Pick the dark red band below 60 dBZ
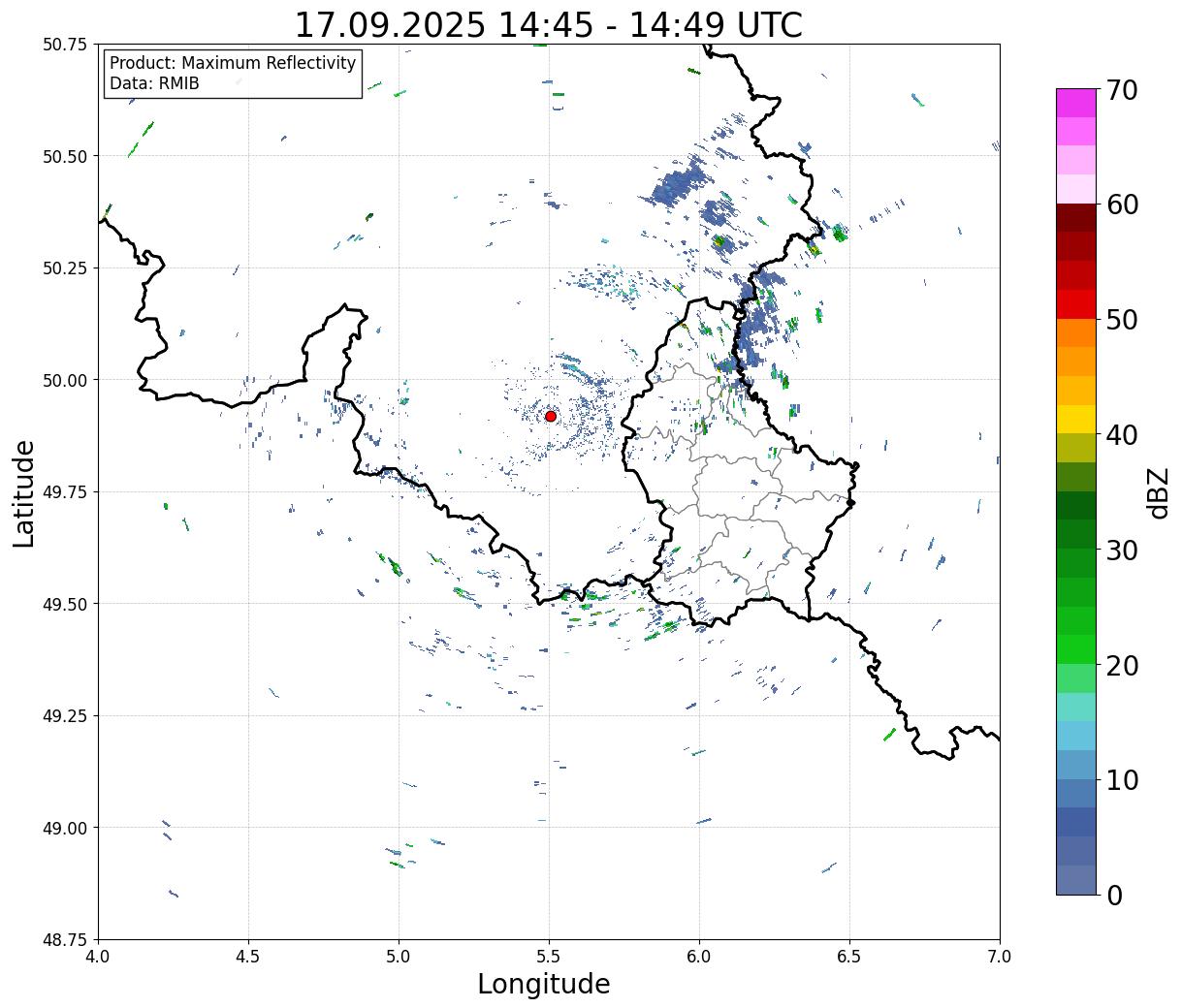The height and width of the screenshot is (1008, 1182). tap(1076, 218)
